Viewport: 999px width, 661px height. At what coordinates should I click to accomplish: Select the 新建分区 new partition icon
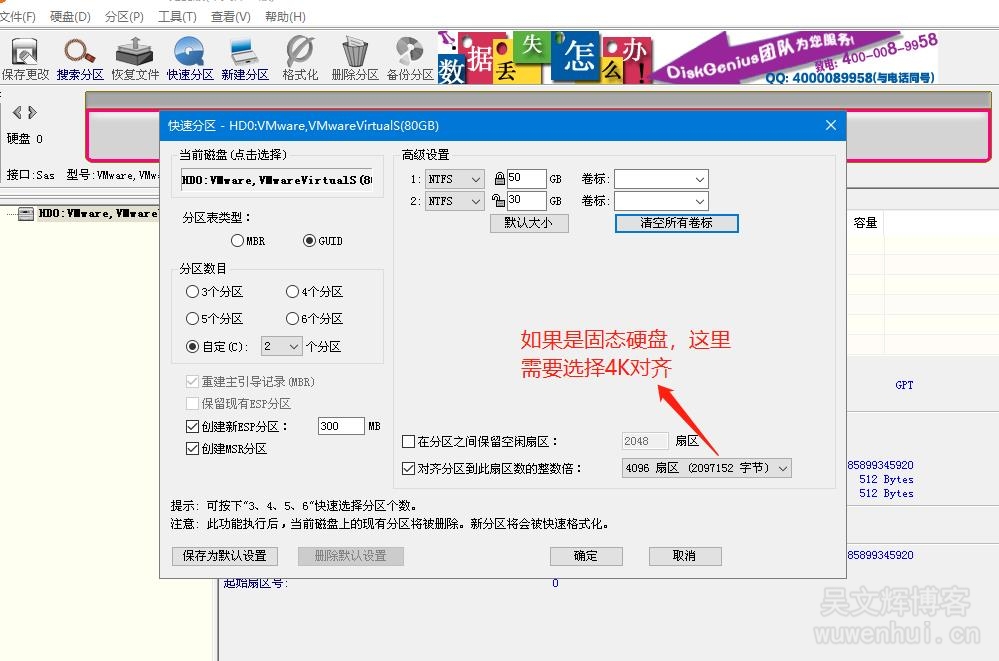coord(245,58)
